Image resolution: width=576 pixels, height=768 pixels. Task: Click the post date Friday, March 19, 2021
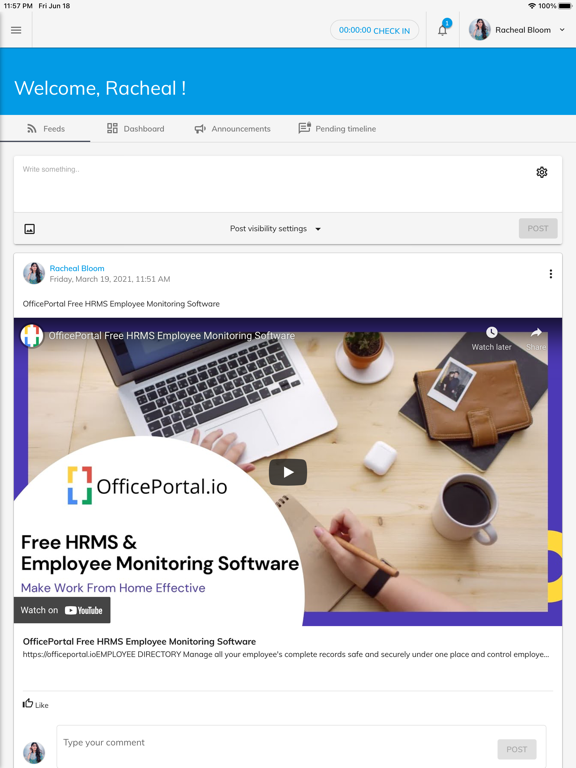tap(110, 279)
